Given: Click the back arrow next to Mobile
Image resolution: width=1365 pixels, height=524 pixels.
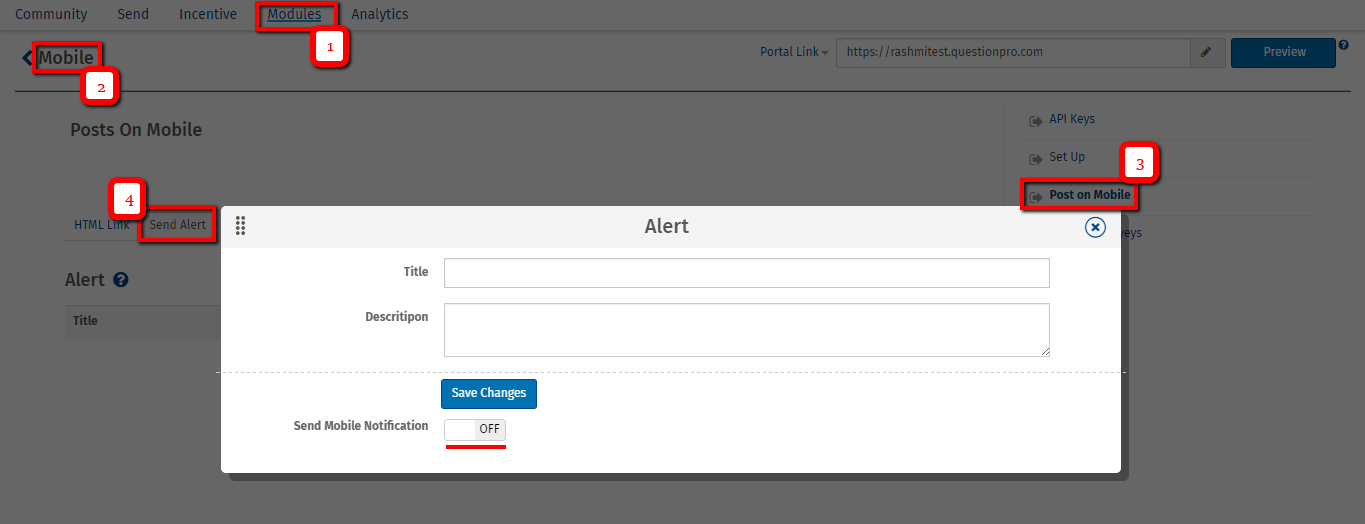Looking at the screenshot, I should click(27, 58).
